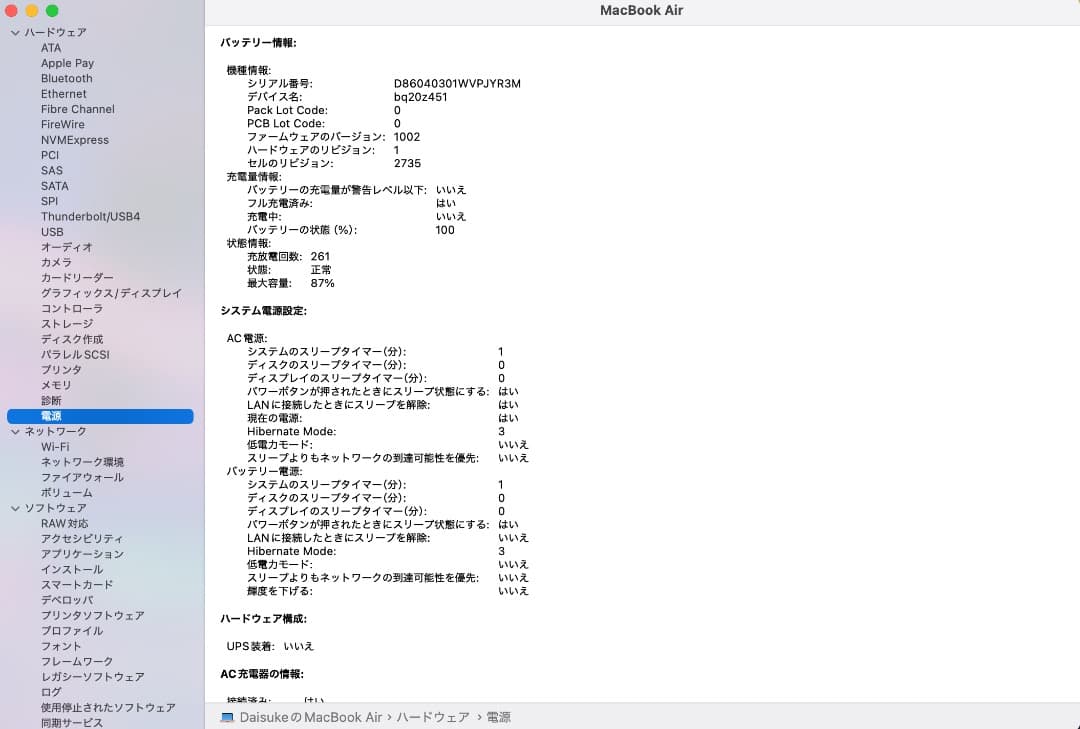View ストレージ device information
This screenshot has width=1080, height=729.
tap(66, 323)
